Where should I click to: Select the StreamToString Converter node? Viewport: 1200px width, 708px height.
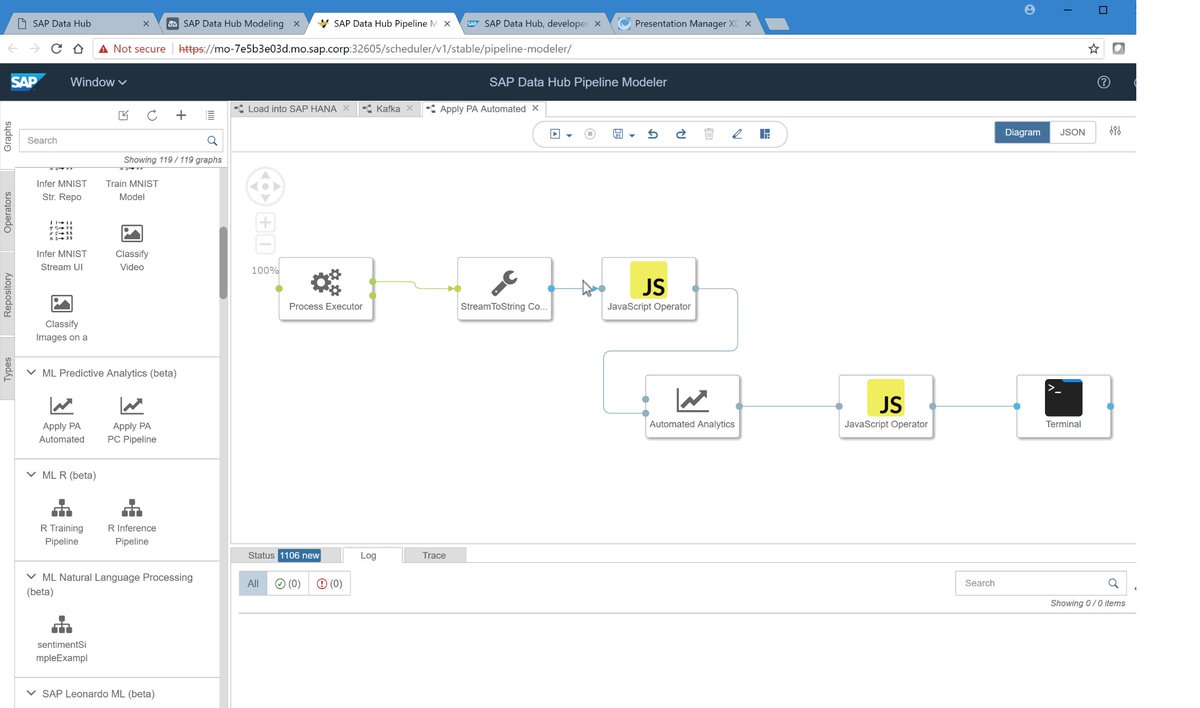pos(504,289)
